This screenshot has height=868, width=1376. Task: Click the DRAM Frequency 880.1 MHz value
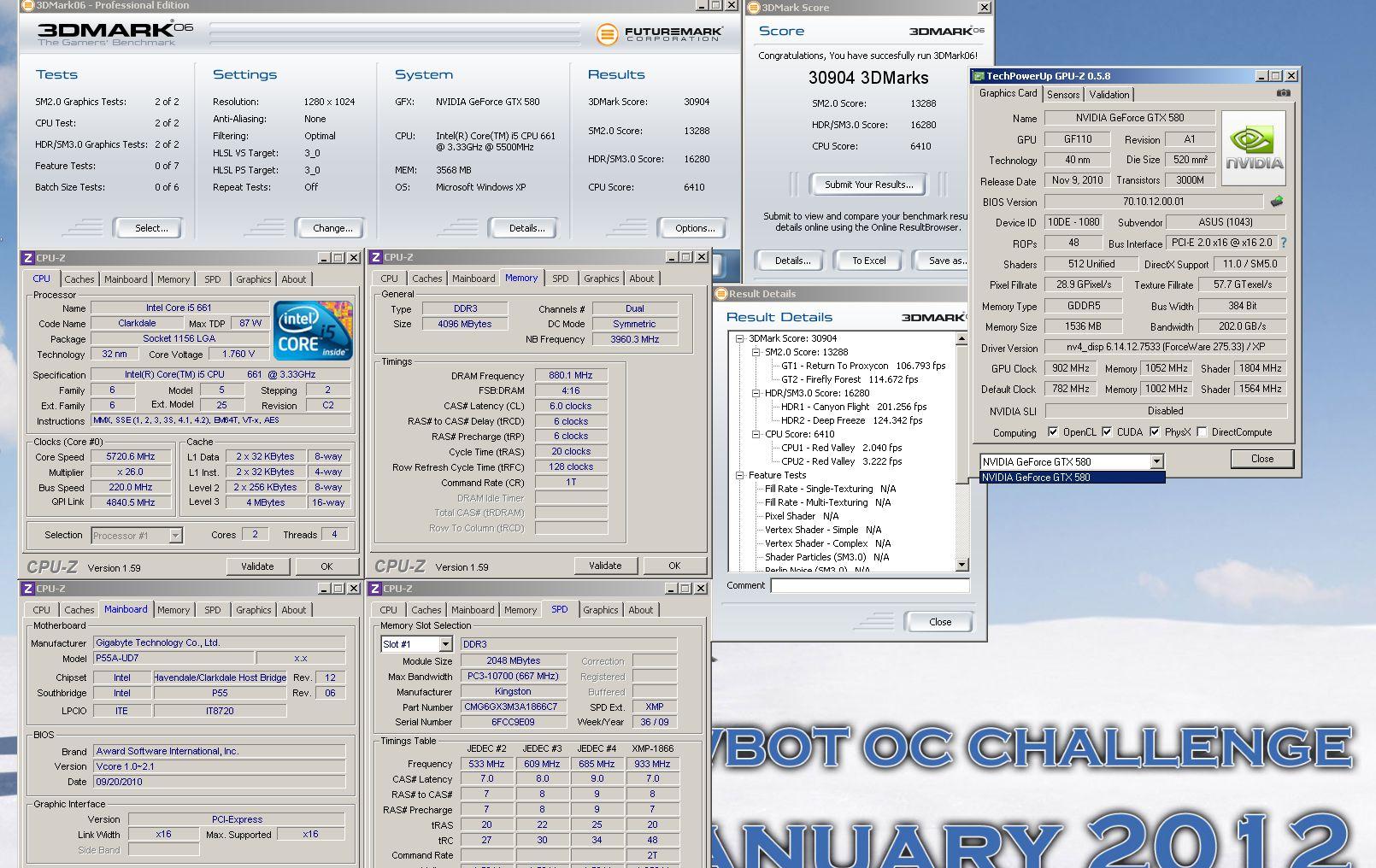tap(571, 375)
